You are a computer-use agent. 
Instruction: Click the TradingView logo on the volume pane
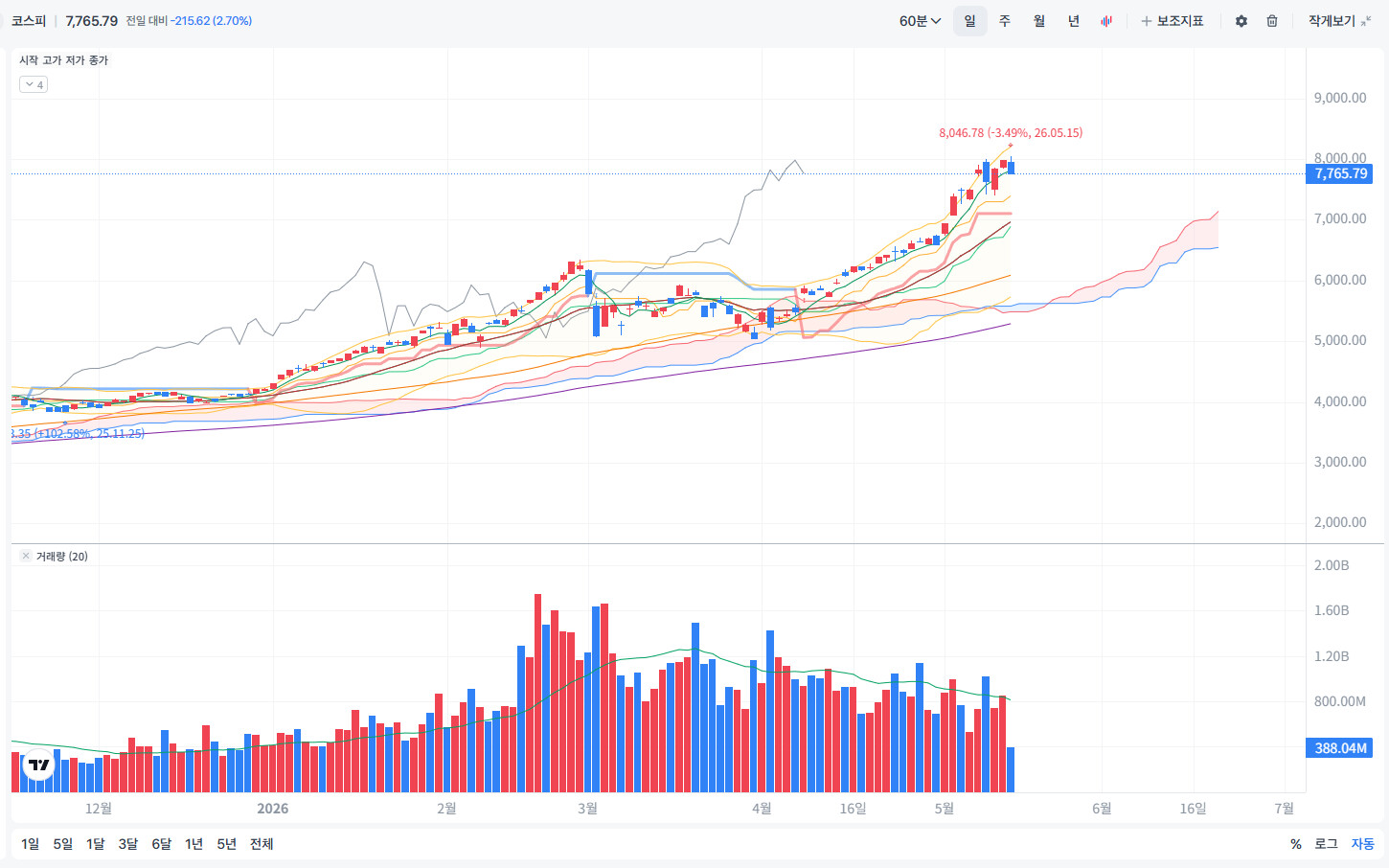coord(38,765)
